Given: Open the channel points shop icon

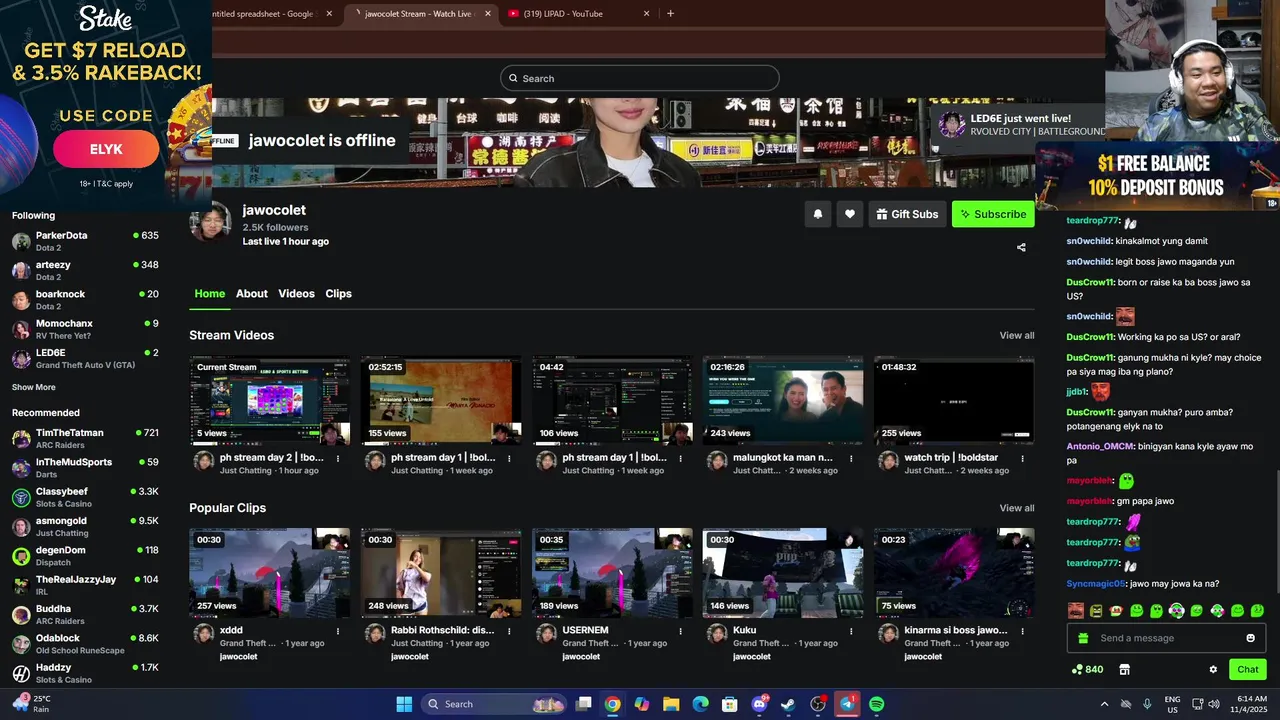Looking at the screenshot, I should coord(1124,670).
